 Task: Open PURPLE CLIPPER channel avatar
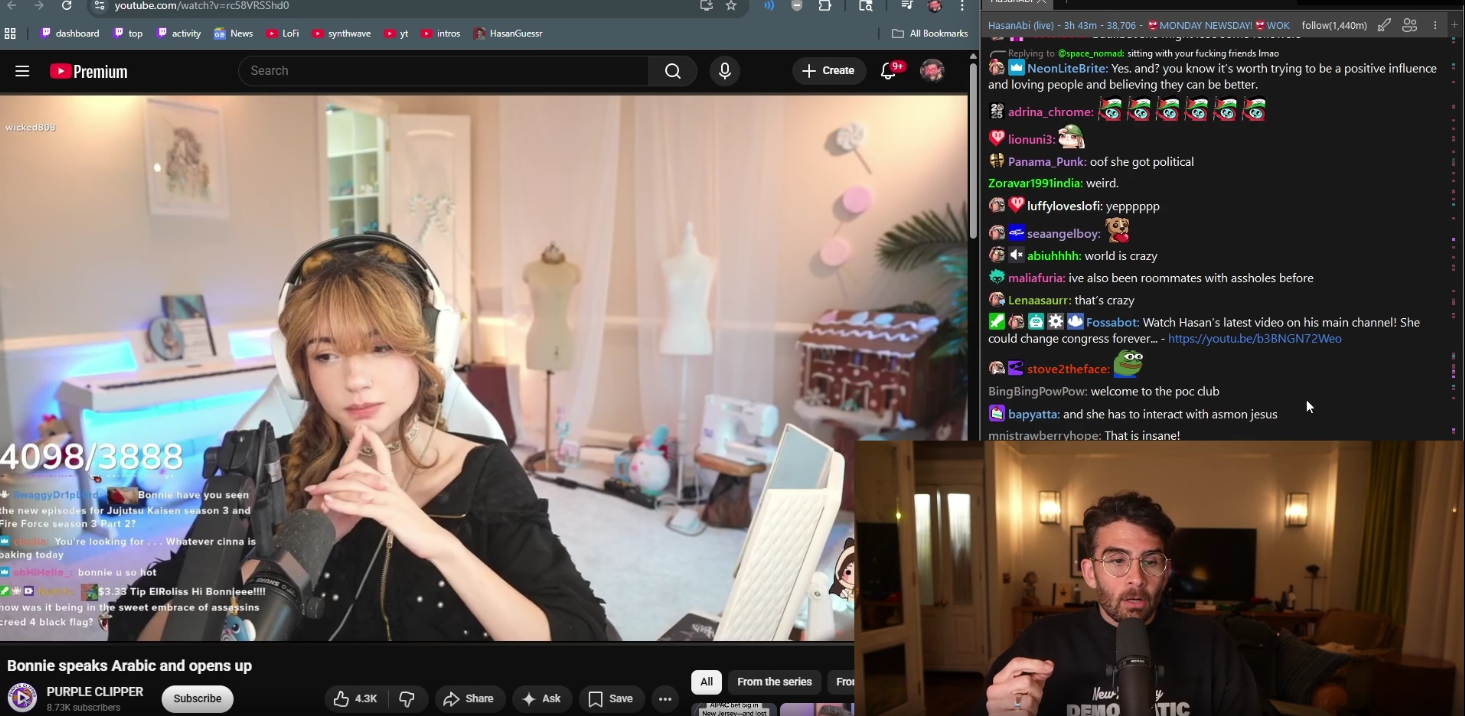23,698
